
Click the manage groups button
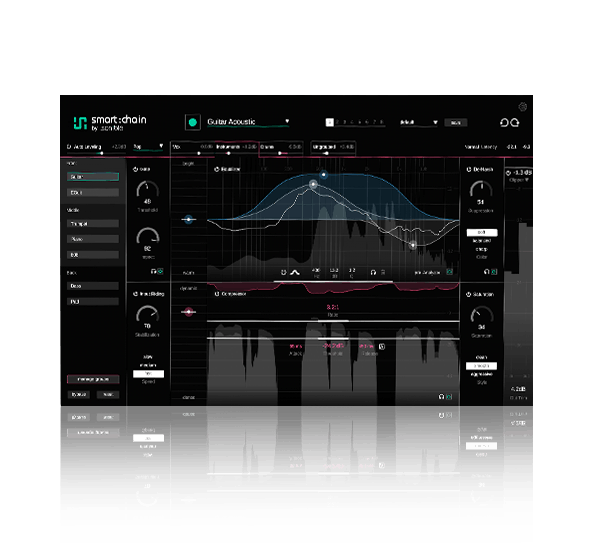[x=93, y=379]
